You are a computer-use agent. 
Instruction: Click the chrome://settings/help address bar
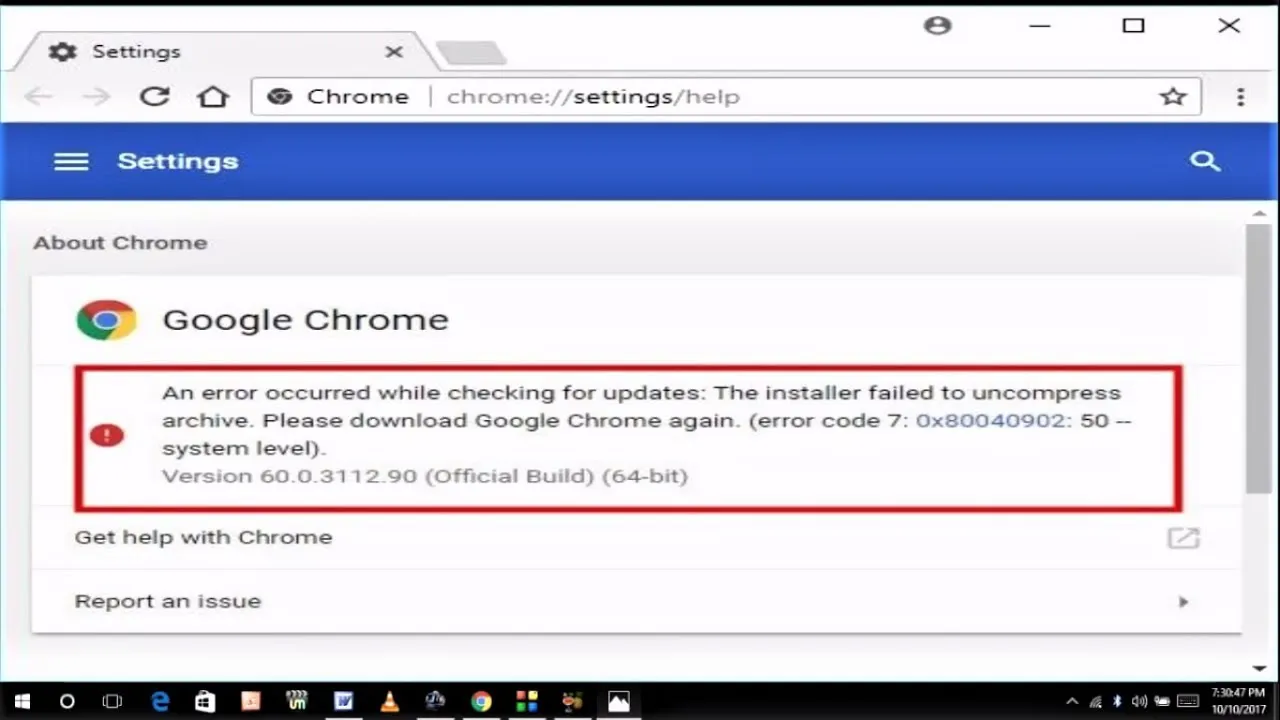[x=725, y=96]
